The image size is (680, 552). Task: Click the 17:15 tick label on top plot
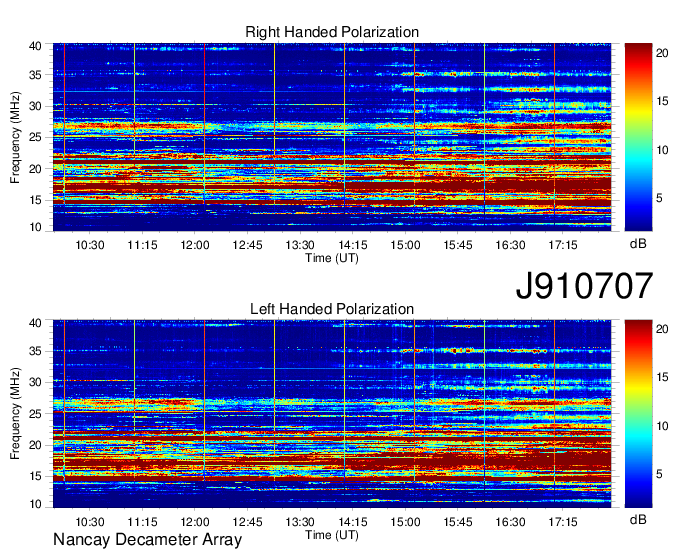click(x=562, y=245)
